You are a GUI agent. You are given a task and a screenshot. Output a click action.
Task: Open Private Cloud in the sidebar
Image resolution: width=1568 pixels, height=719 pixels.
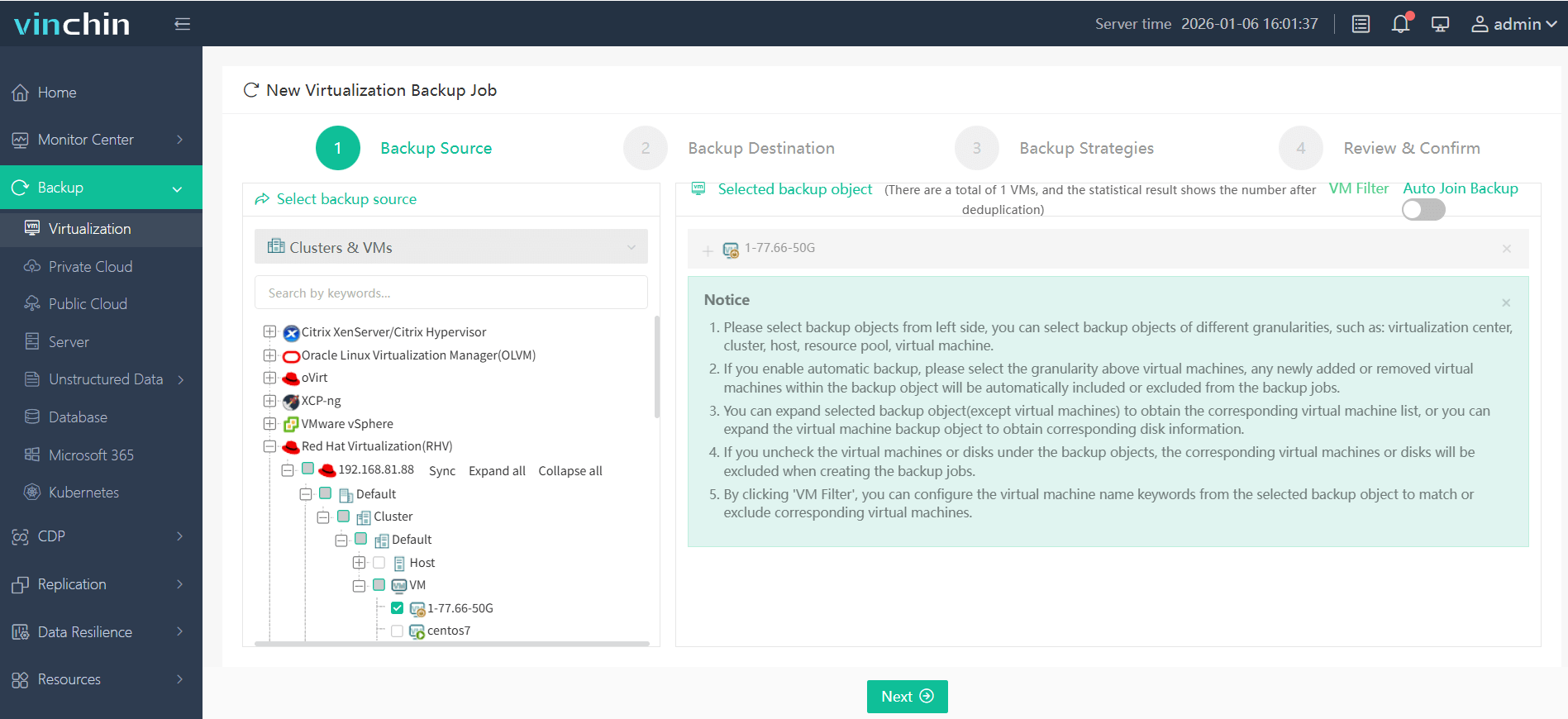pyautogui.click(x=90, y=267)
